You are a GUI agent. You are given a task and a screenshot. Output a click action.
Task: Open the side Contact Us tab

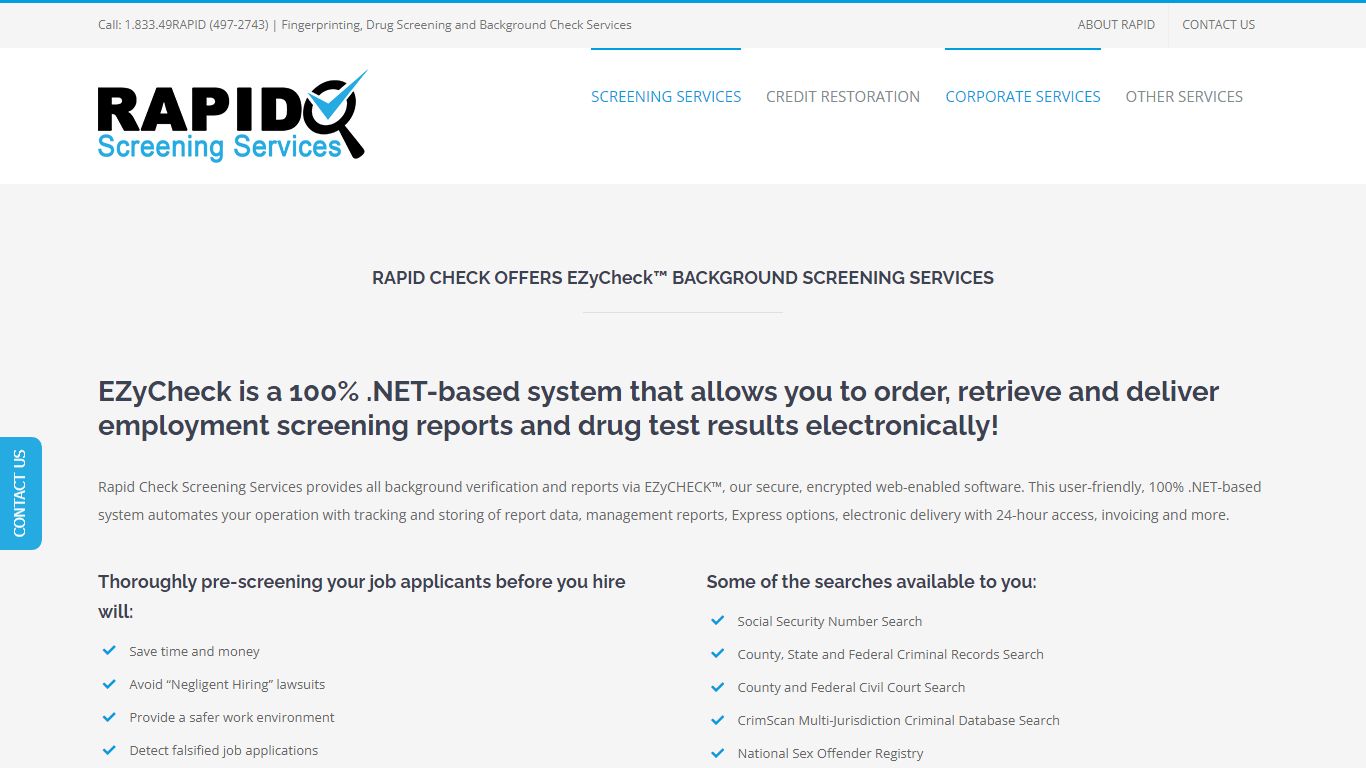(x=21, y=493)
